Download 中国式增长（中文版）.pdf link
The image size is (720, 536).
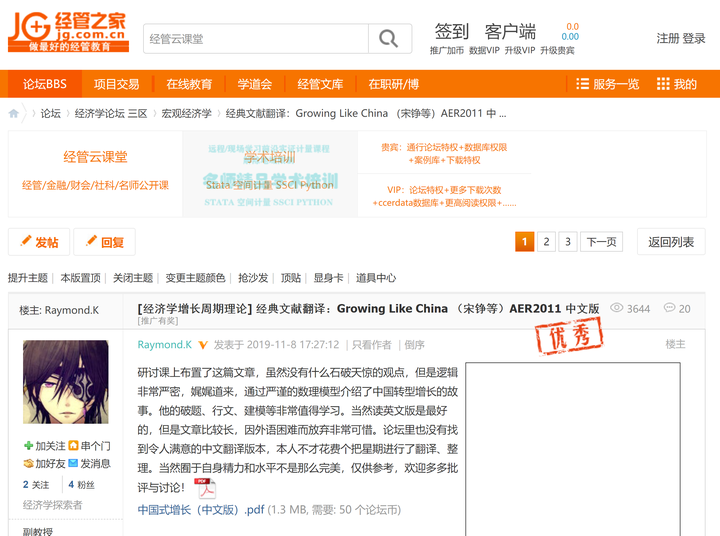pyautogui.click(x=201, y=510)
